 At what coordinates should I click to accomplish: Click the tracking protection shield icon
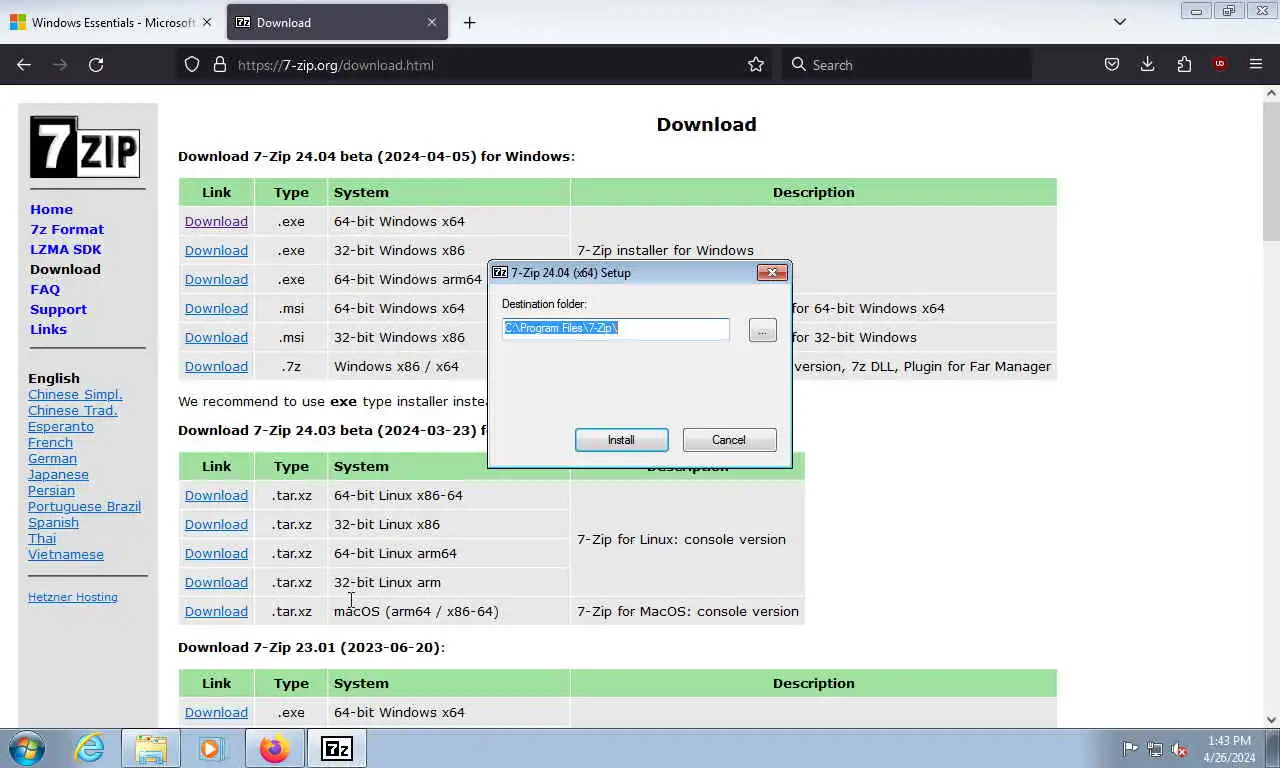(192, 64)
